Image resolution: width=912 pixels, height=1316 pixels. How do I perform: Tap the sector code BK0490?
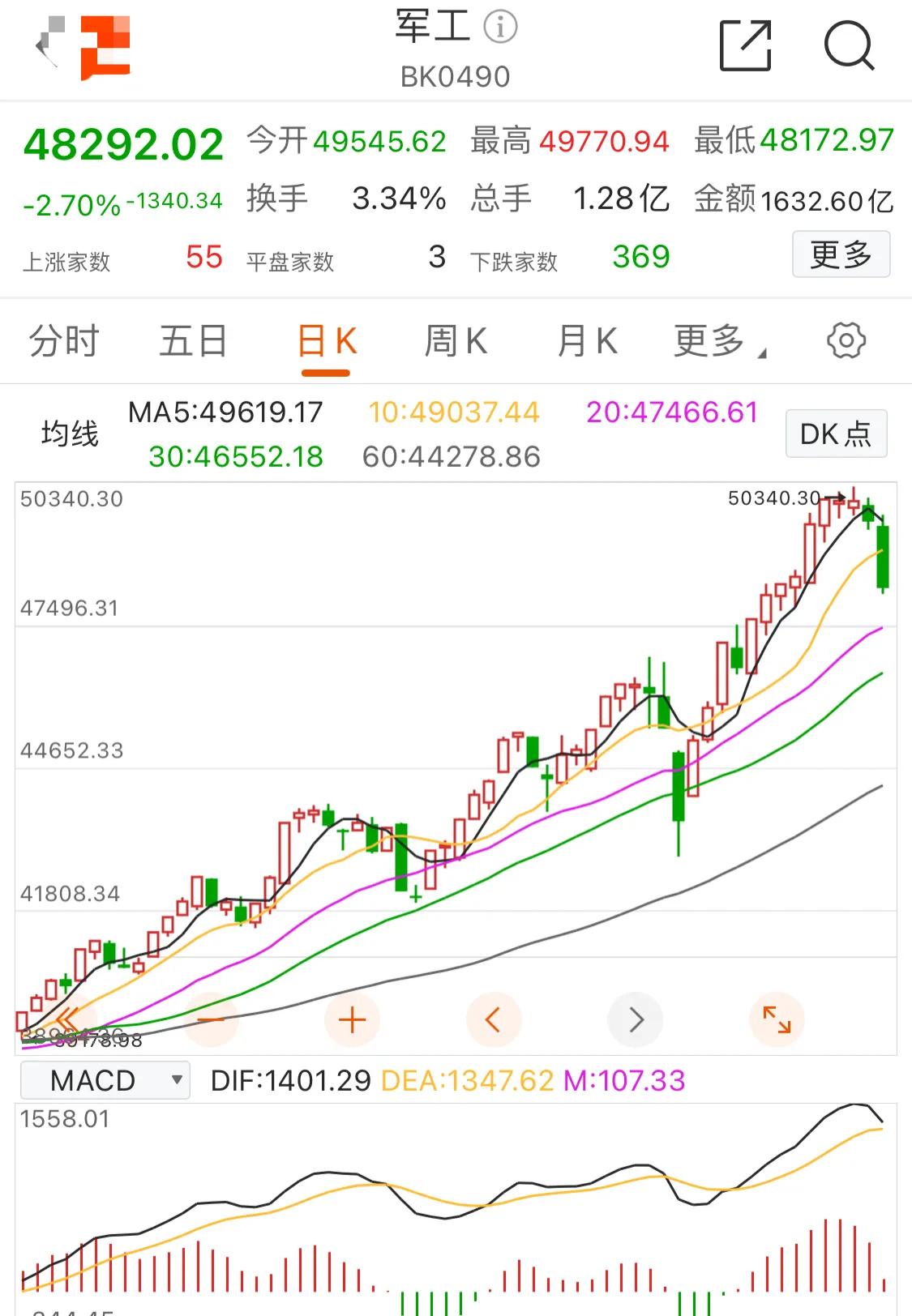(x=456, y=77)
